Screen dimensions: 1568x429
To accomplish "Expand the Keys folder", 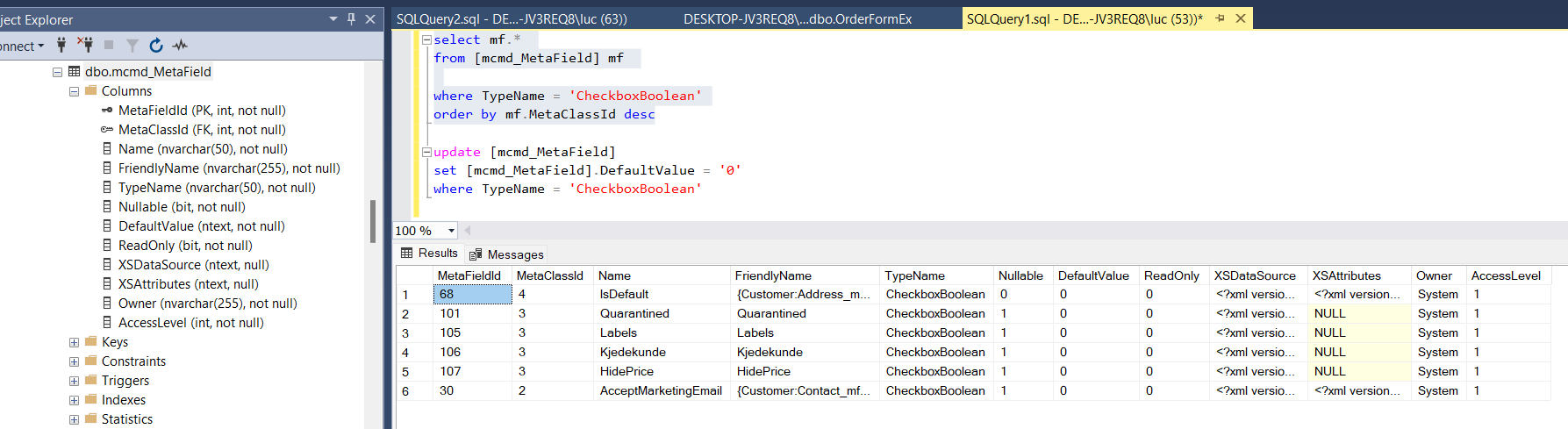I will pyautogui.click(x=75, y=342).
